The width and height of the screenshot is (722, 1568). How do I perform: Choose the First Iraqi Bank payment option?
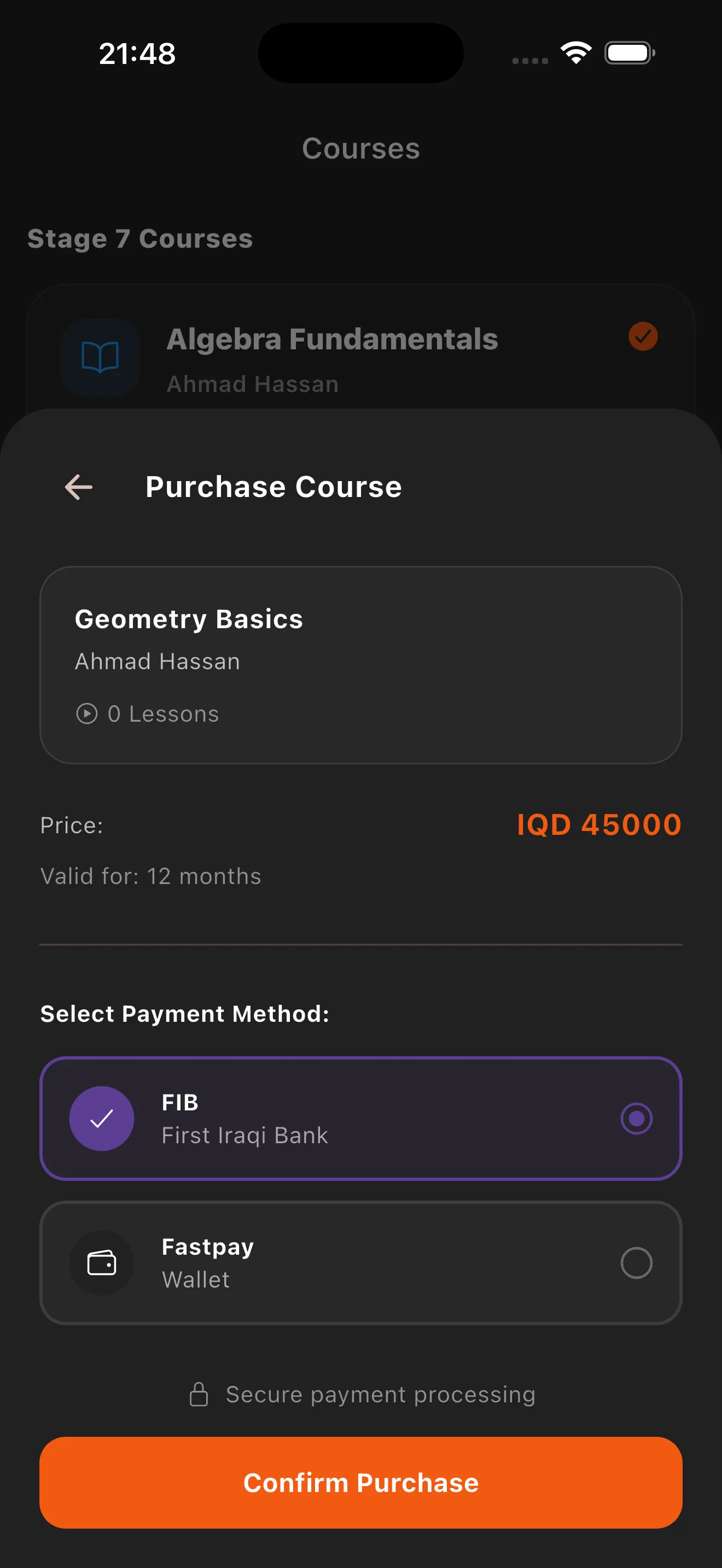click(x=361, y=1118)
